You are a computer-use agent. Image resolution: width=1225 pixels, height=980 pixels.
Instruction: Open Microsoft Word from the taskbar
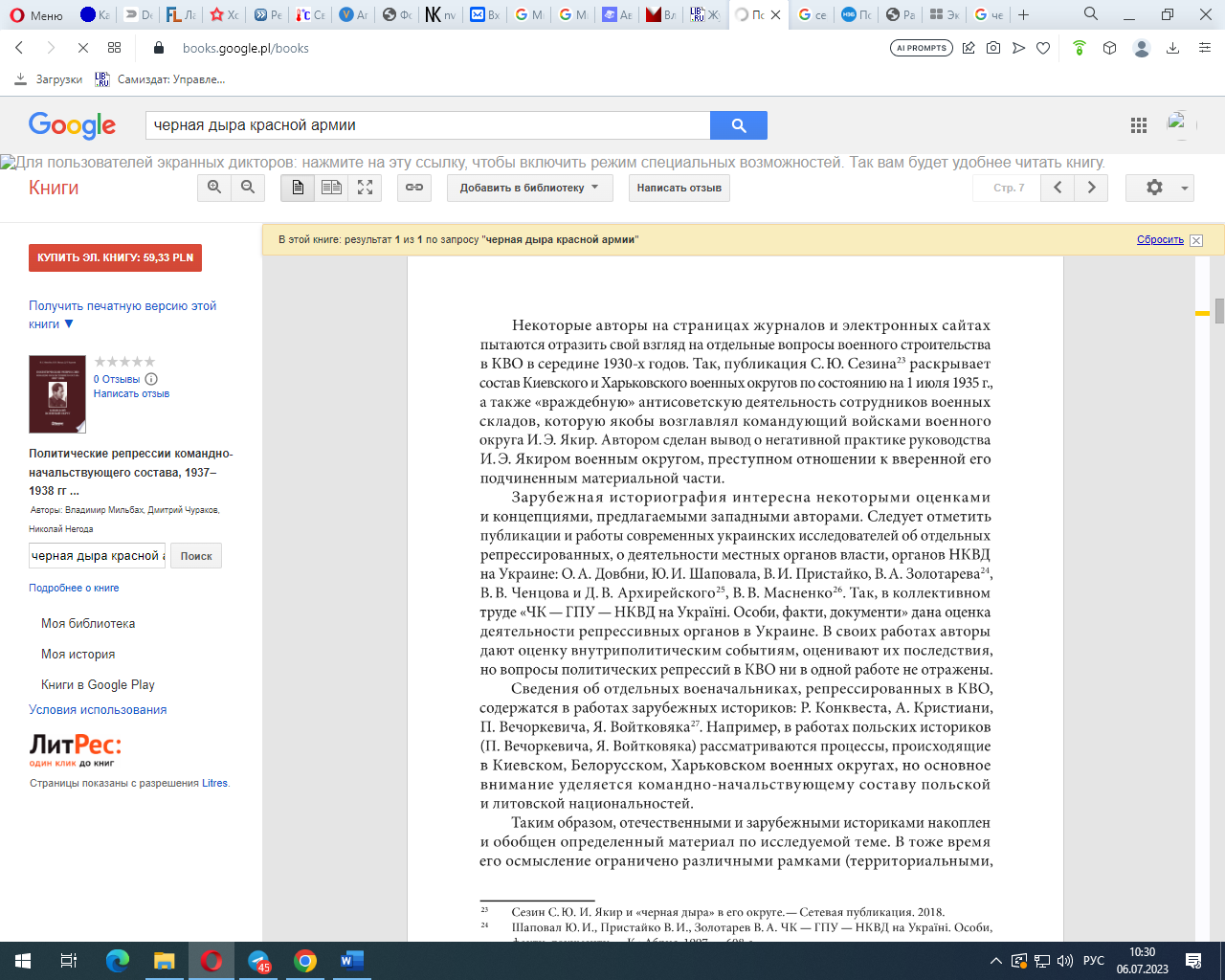coord(351,961)
